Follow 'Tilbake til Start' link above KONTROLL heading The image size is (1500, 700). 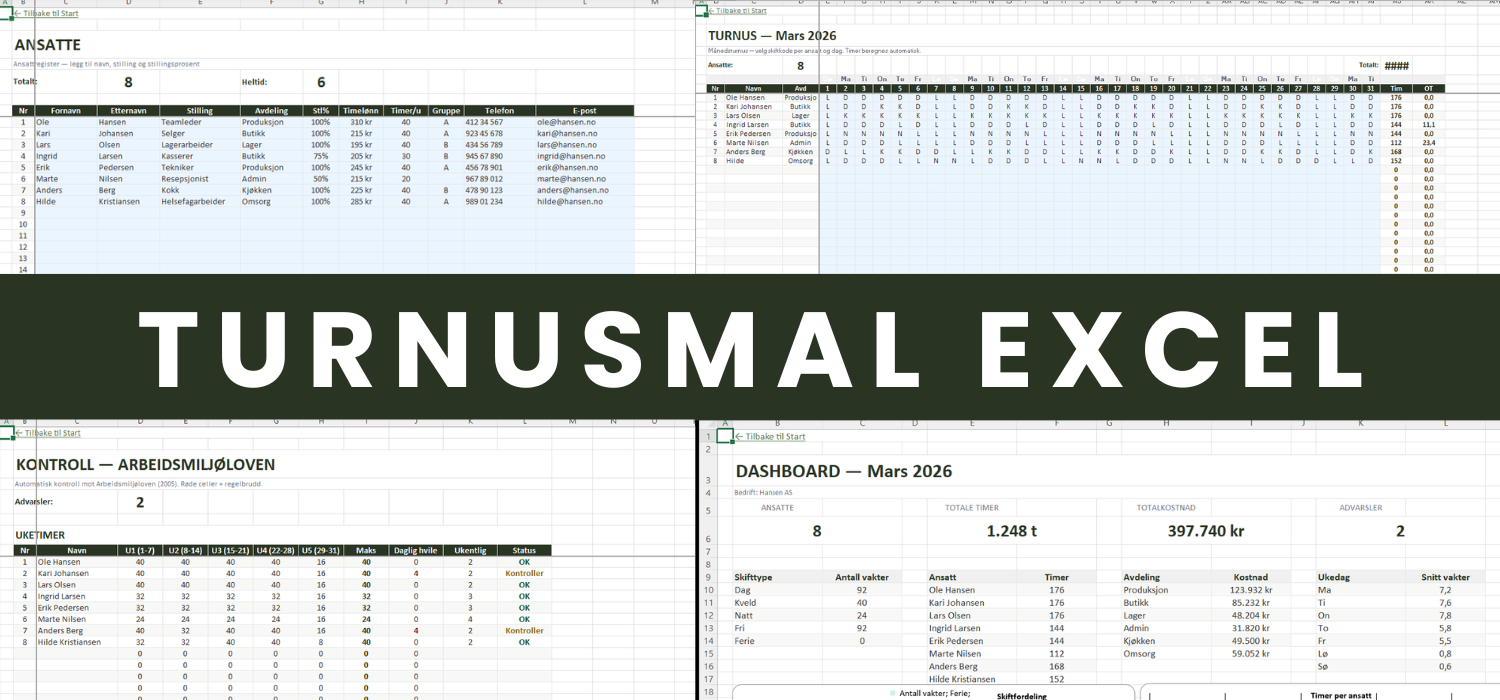(51, 433)
